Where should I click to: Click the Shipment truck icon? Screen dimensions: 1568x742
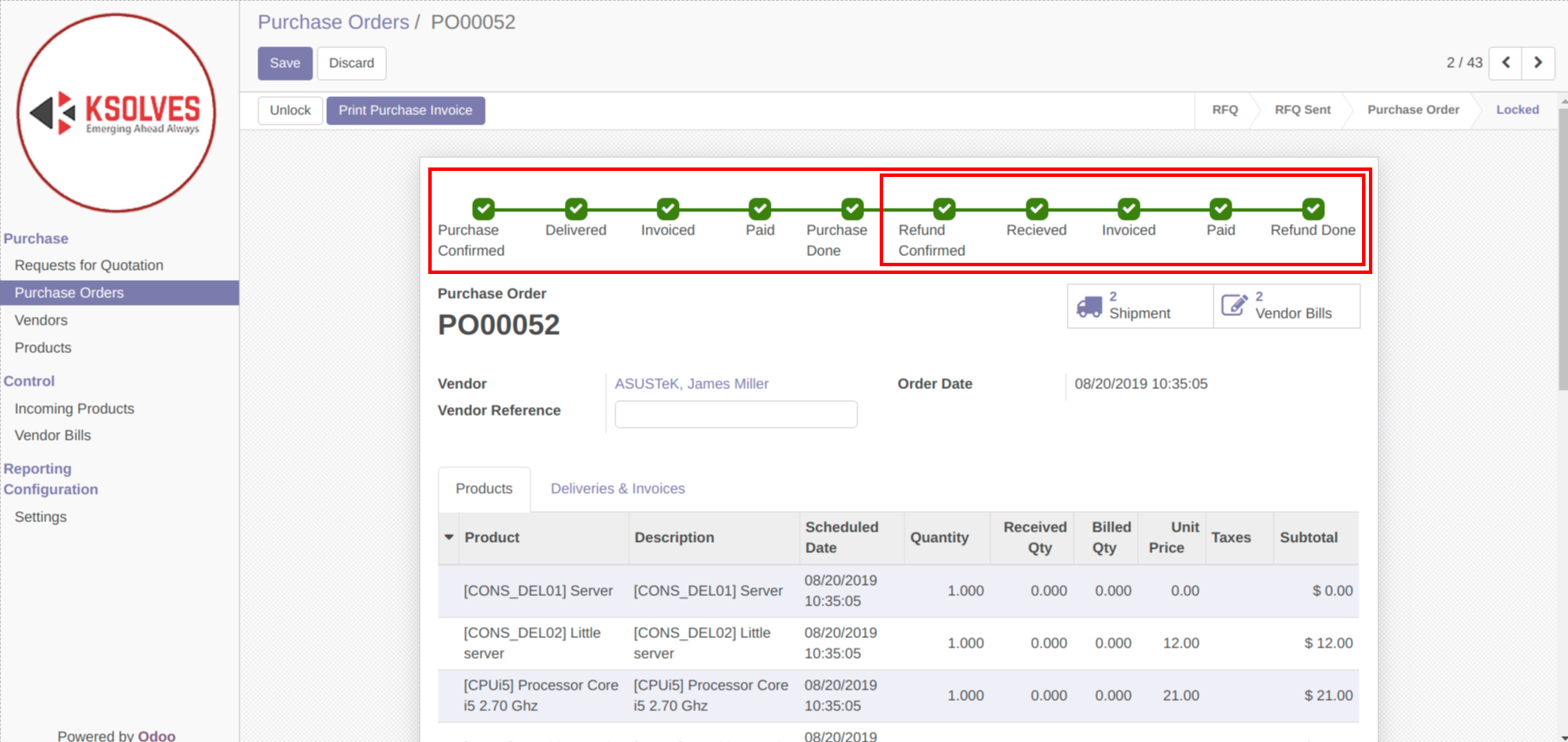[1089, 307]
